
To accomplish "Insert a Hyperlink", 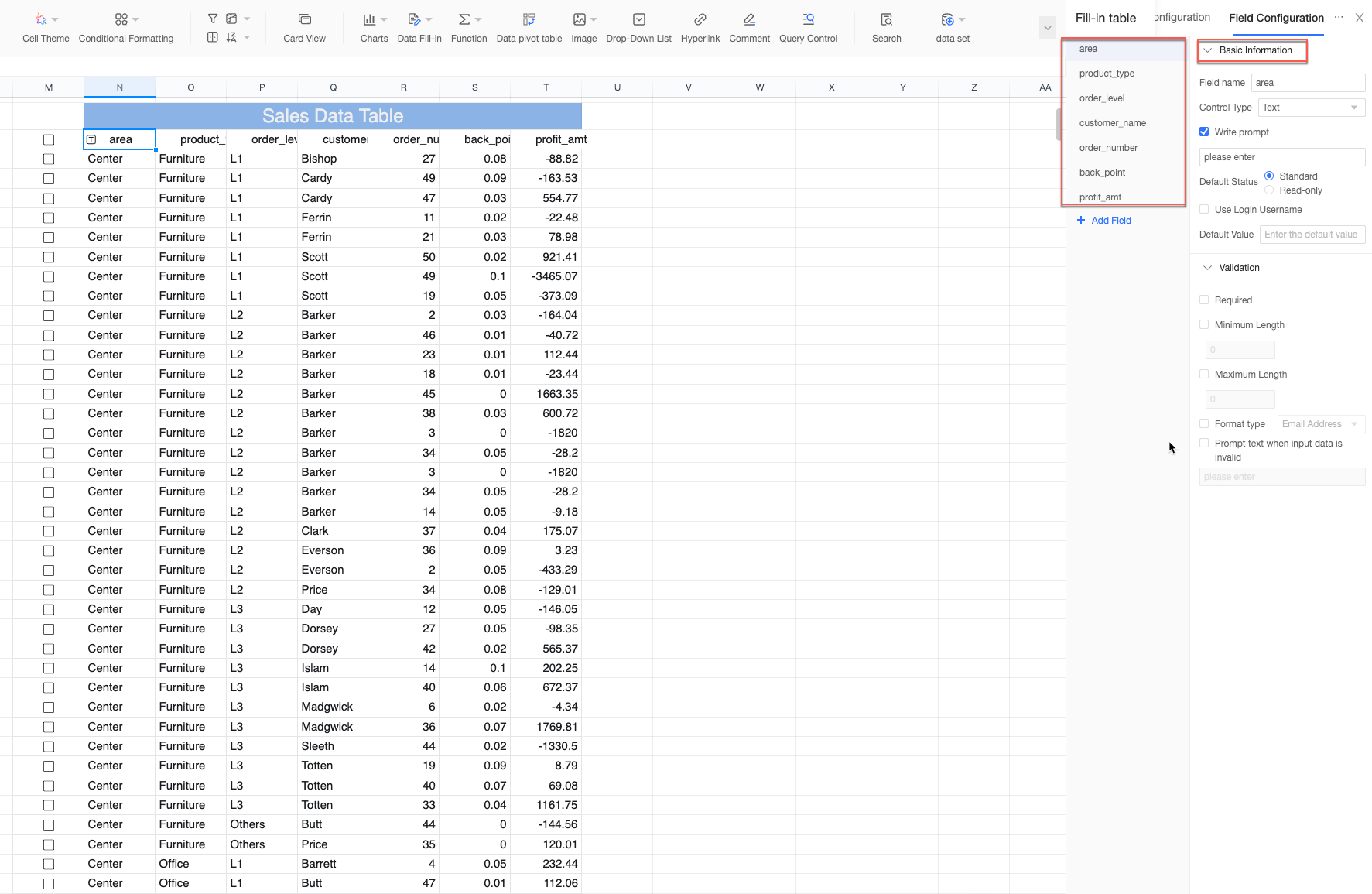I will (x=700, y=27).
